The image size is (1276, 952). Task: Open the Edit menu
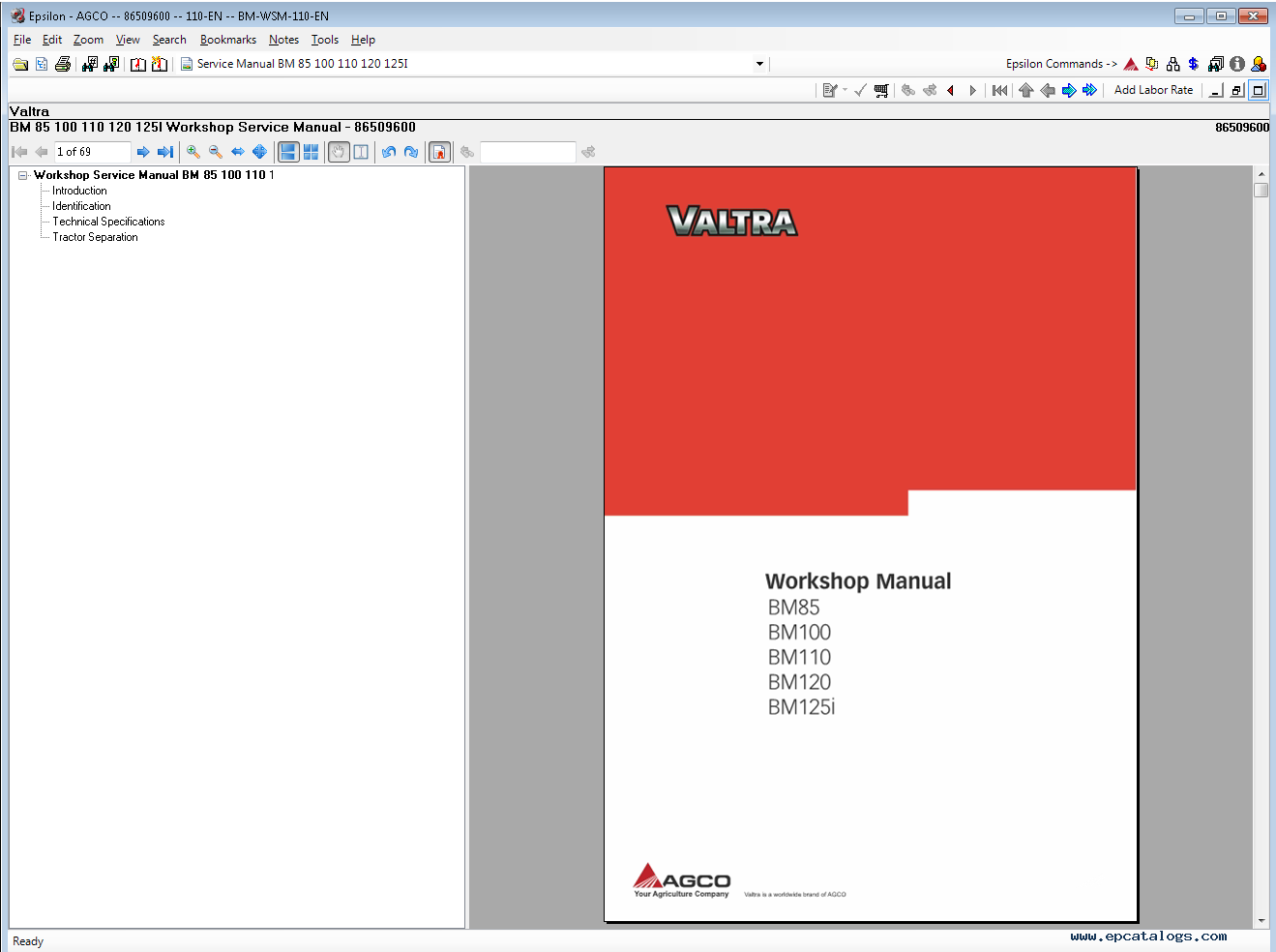tap(52, 40)
